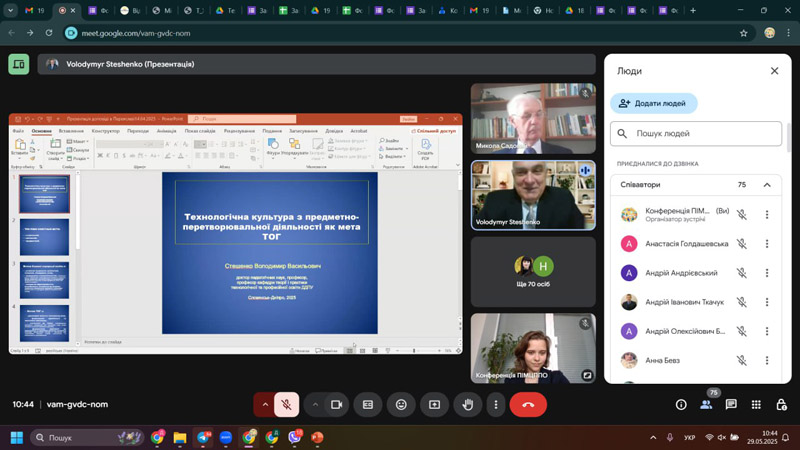Toggle the camera on or off

tap(337, 405)
